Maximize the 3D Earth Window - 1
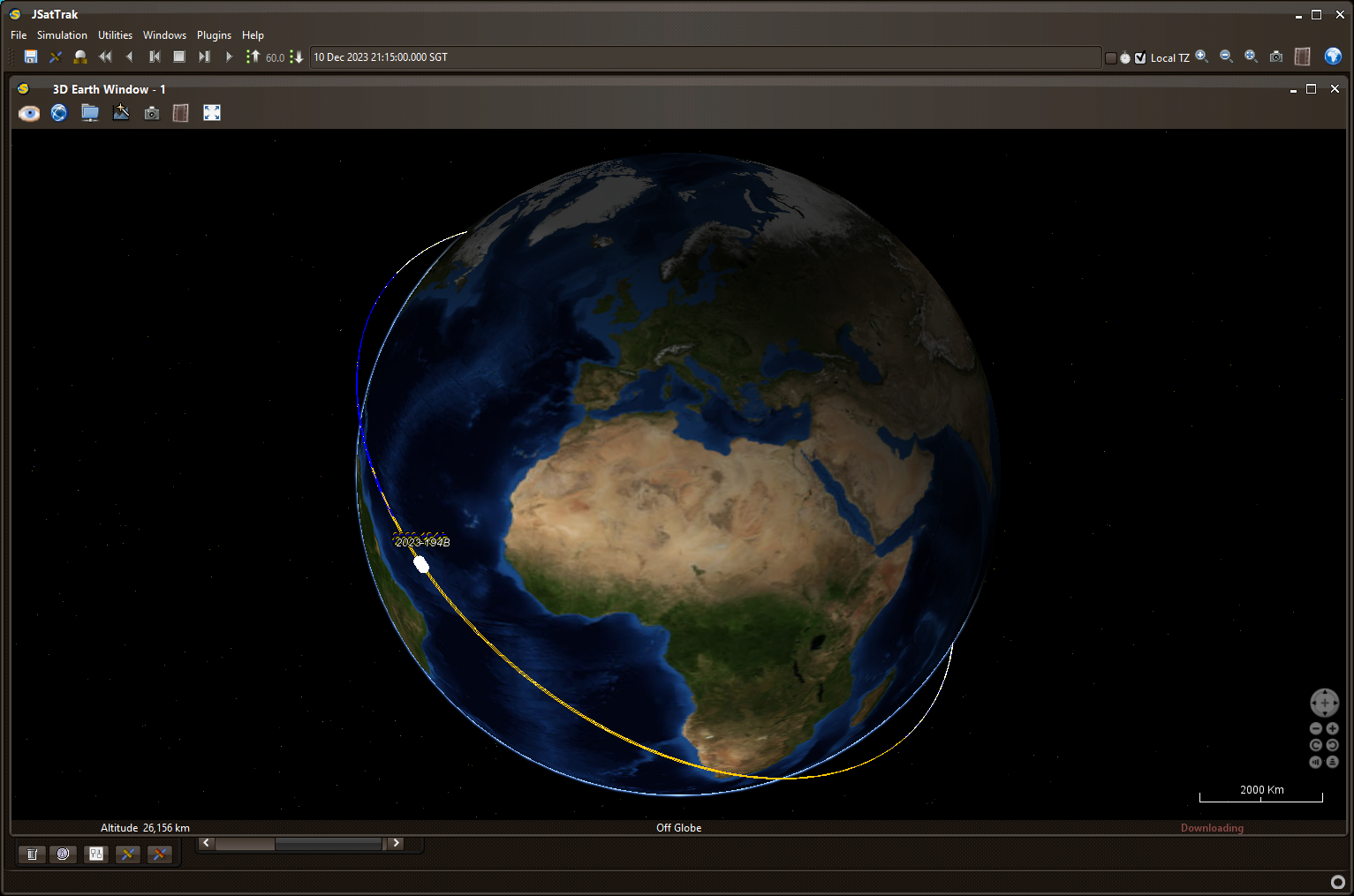Viewport: 1354px width, 896px height. tap(1312, 89)
